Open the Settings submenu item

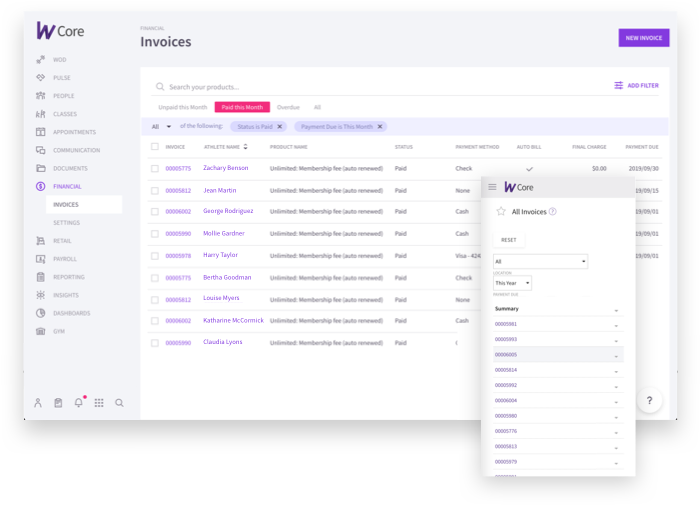(67, 223)
